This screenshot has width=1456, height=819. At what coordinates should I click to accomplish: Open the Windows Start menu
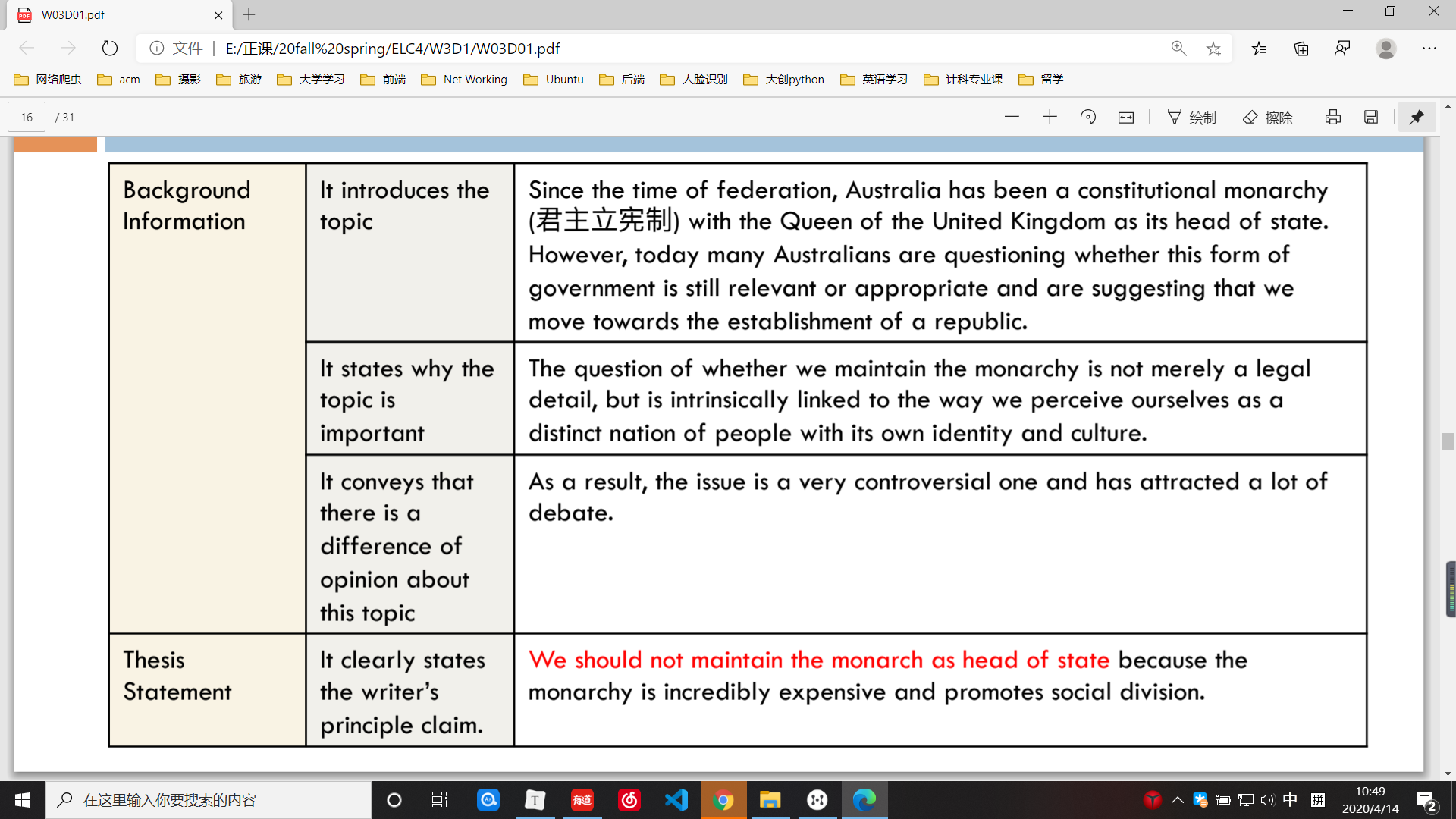(x=23, y=800)
